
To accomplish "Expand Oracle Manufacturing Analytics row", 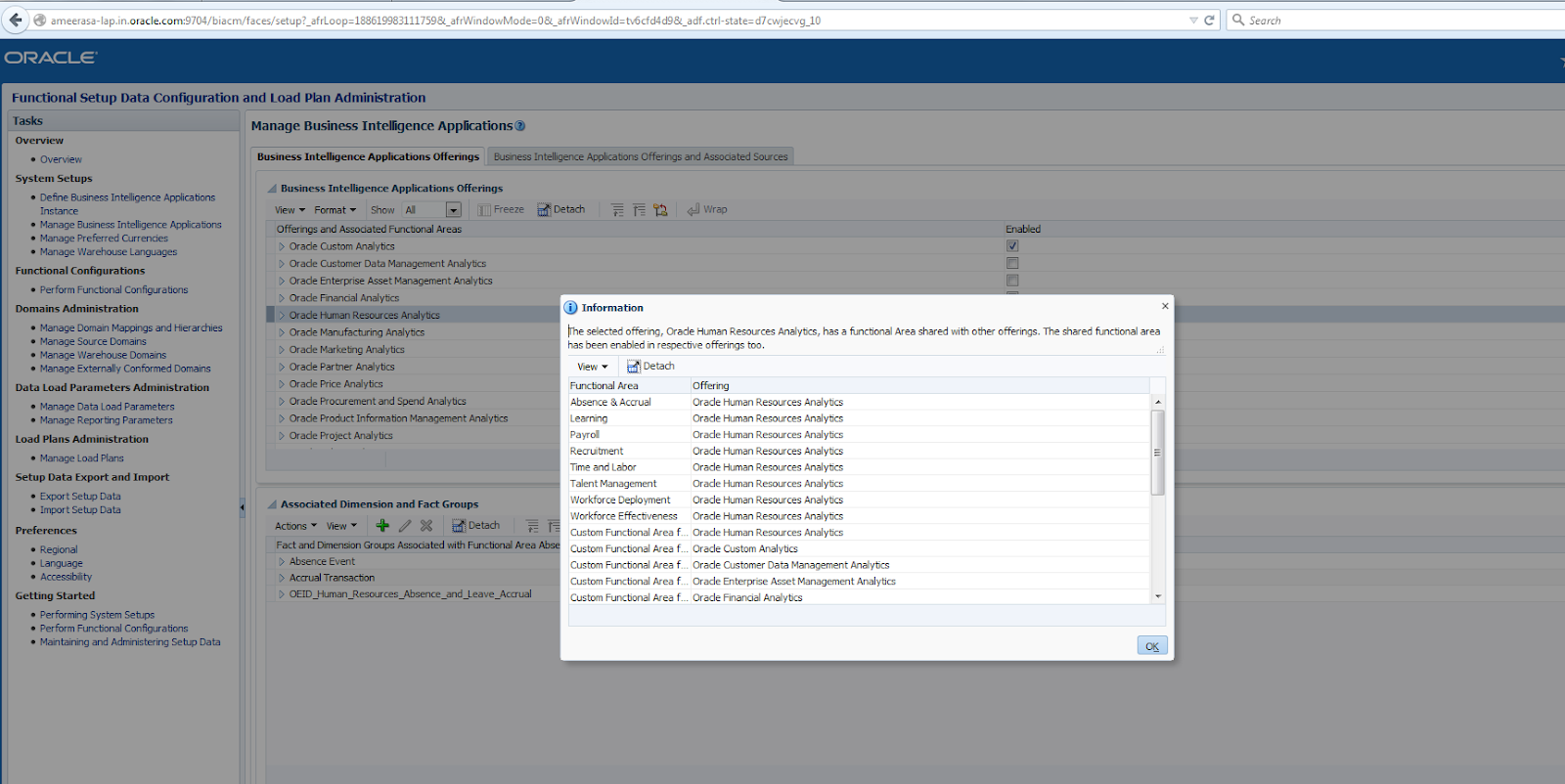I will tap(282, 332).
